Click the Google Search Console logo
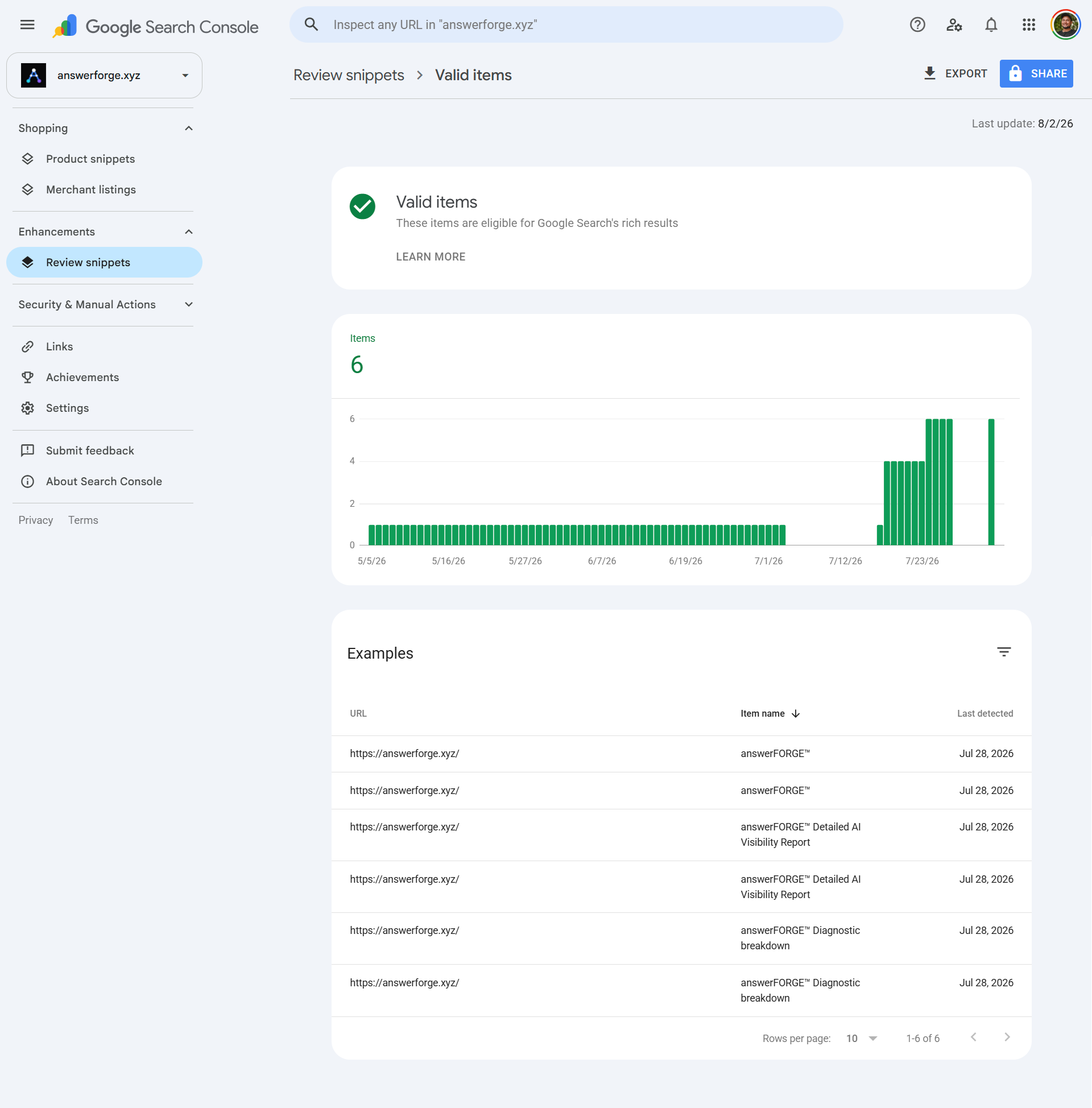This screenshot has width=1092, height=1108. (155, 26)
